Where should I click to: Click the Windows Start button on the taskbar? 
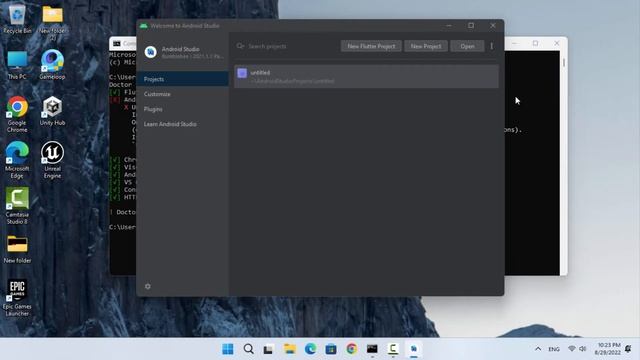[228, 349]
